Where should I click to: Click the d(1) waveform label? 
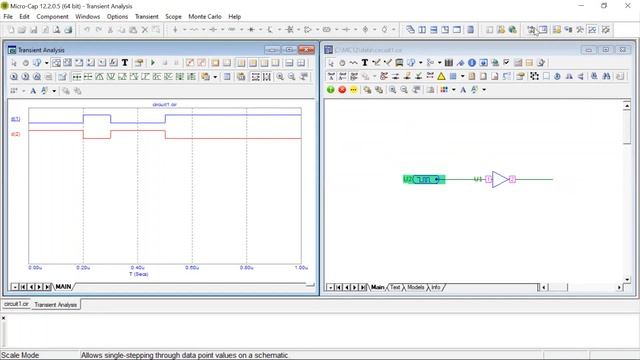16,119
